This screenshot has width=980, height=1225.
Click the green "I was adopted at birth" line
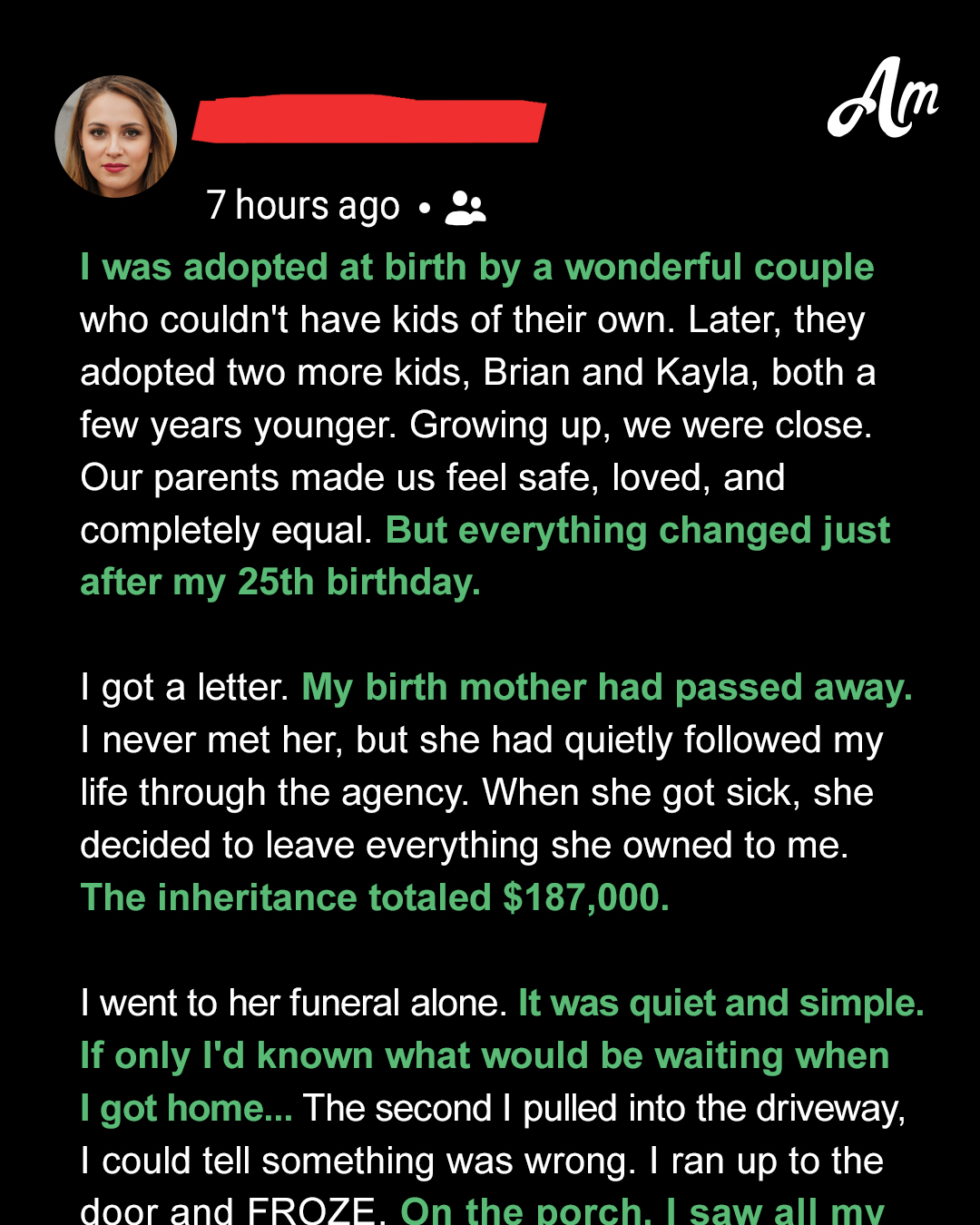[x=476, y=268]
